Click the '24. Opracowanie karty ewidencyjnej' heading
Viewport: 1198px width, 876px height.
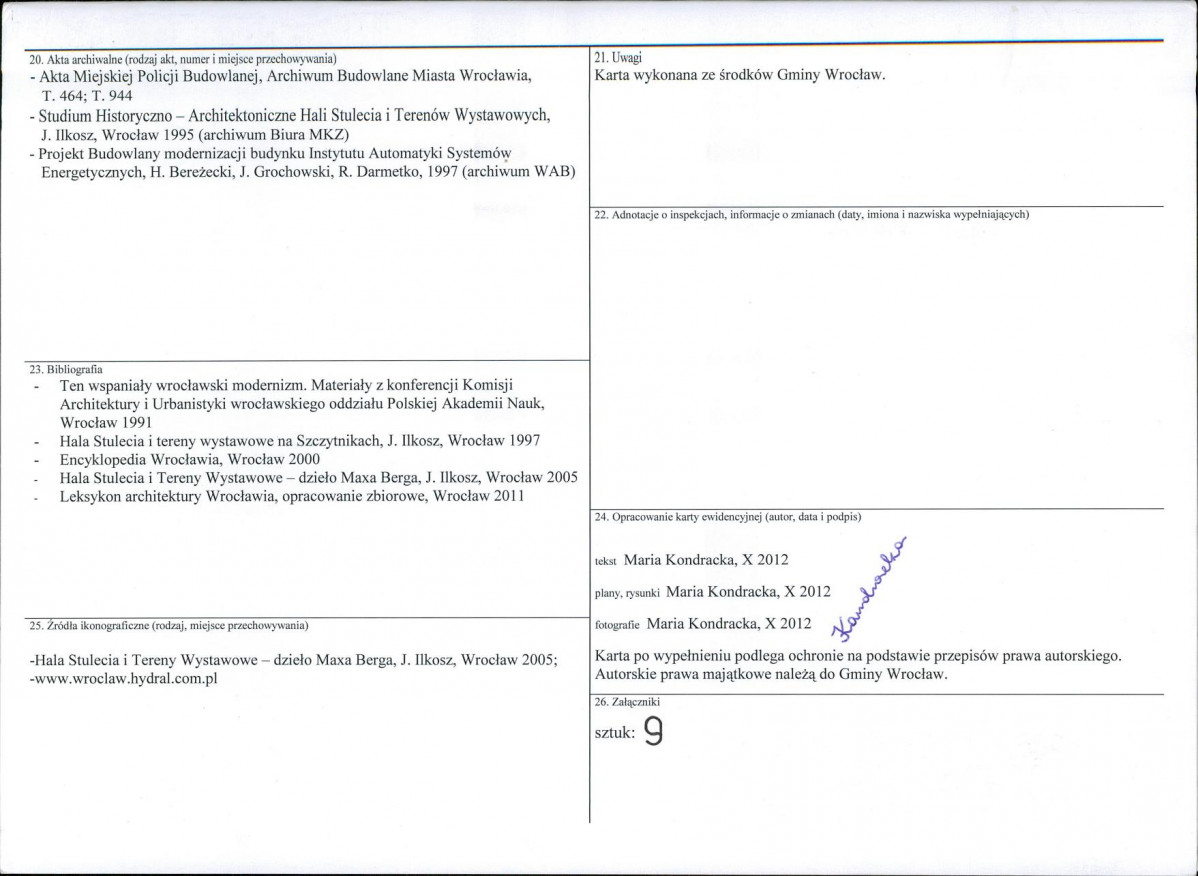click(727, 517)
